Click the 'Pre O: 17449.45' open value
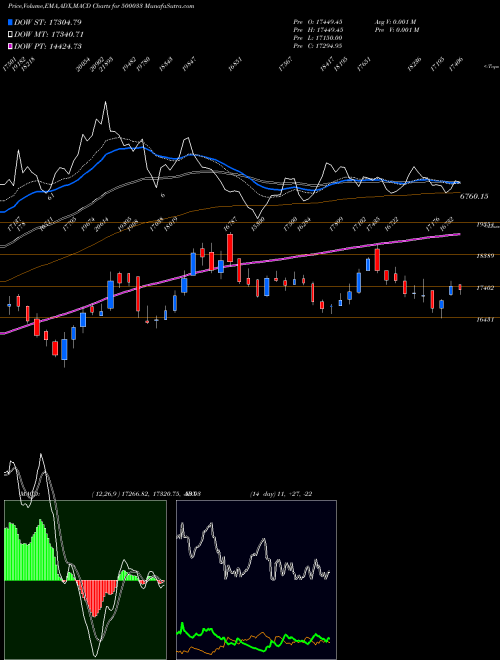 tap(319, 22)
